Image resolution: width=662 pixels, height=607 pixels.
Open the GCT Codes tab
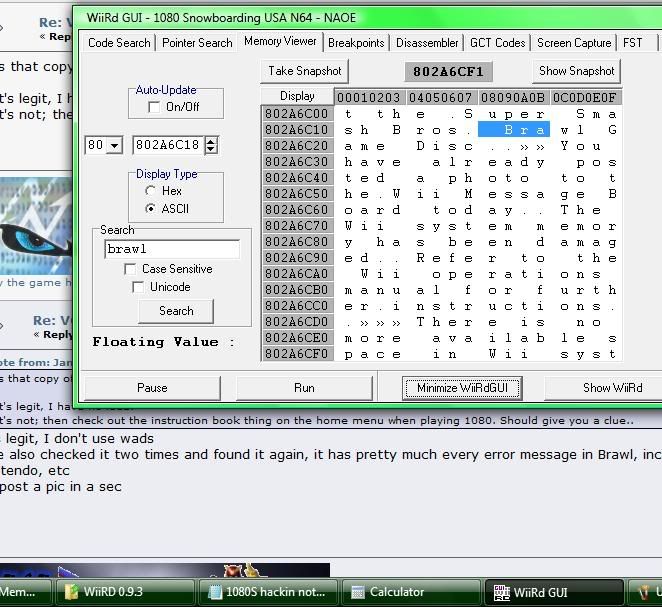[497, 43]
